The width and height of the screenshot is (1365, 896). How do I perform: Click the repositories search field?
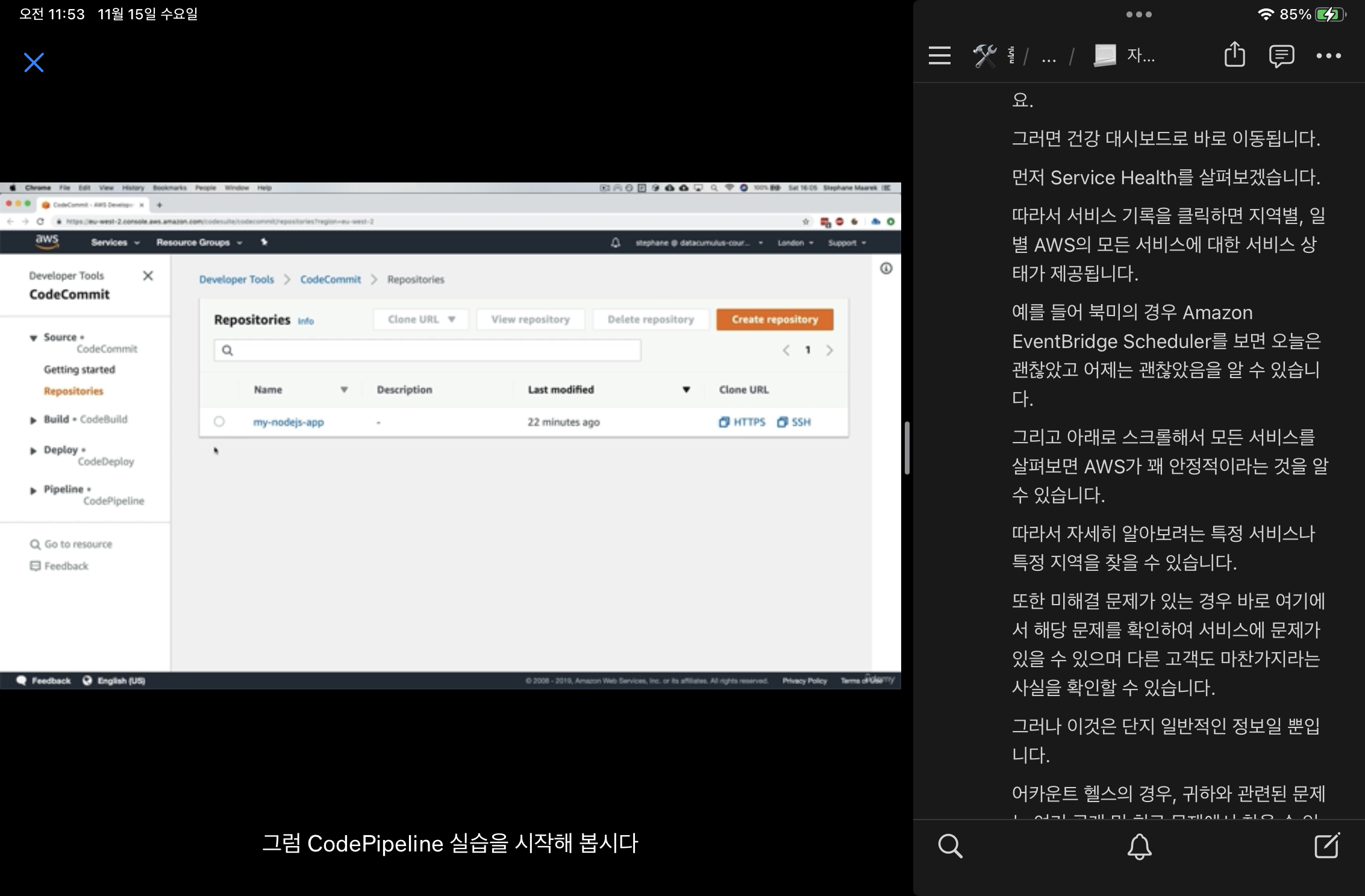(428, 350)
